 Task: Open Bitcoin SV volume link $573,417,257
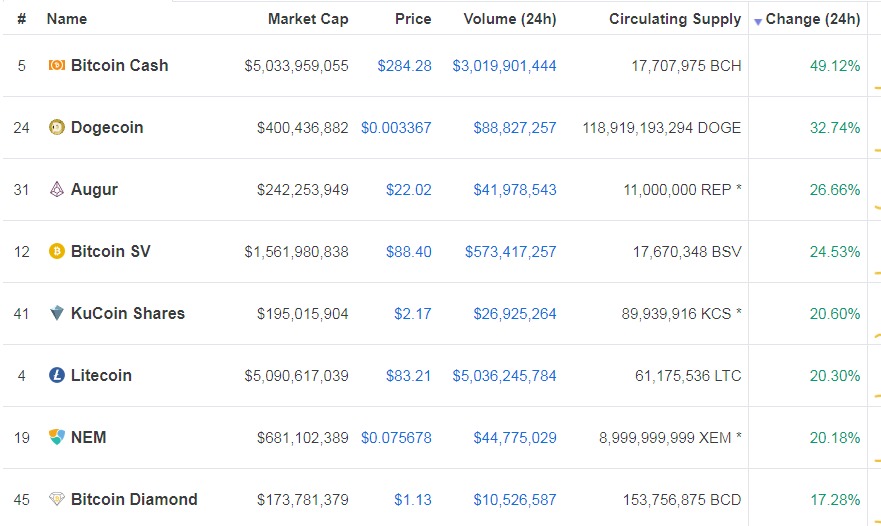[510, 252]
